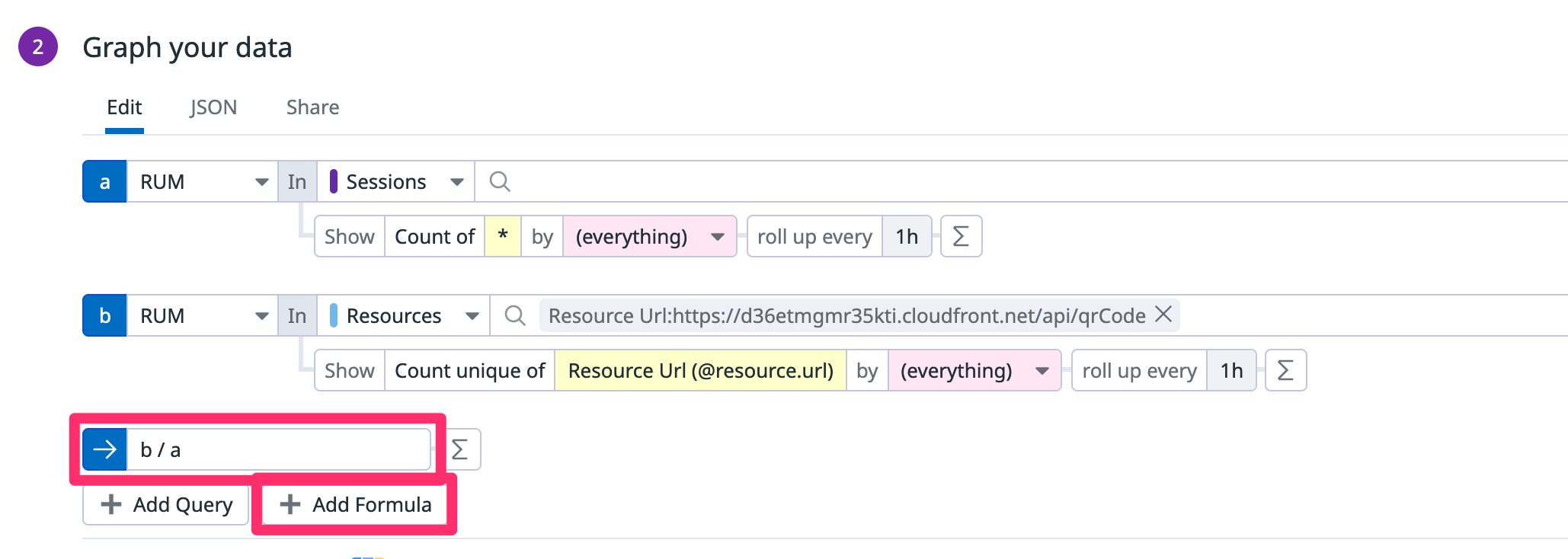This screenshot has height=559, width=1568.
Task: Expand the Resources event type dropdown
Action: click(404, 316)
